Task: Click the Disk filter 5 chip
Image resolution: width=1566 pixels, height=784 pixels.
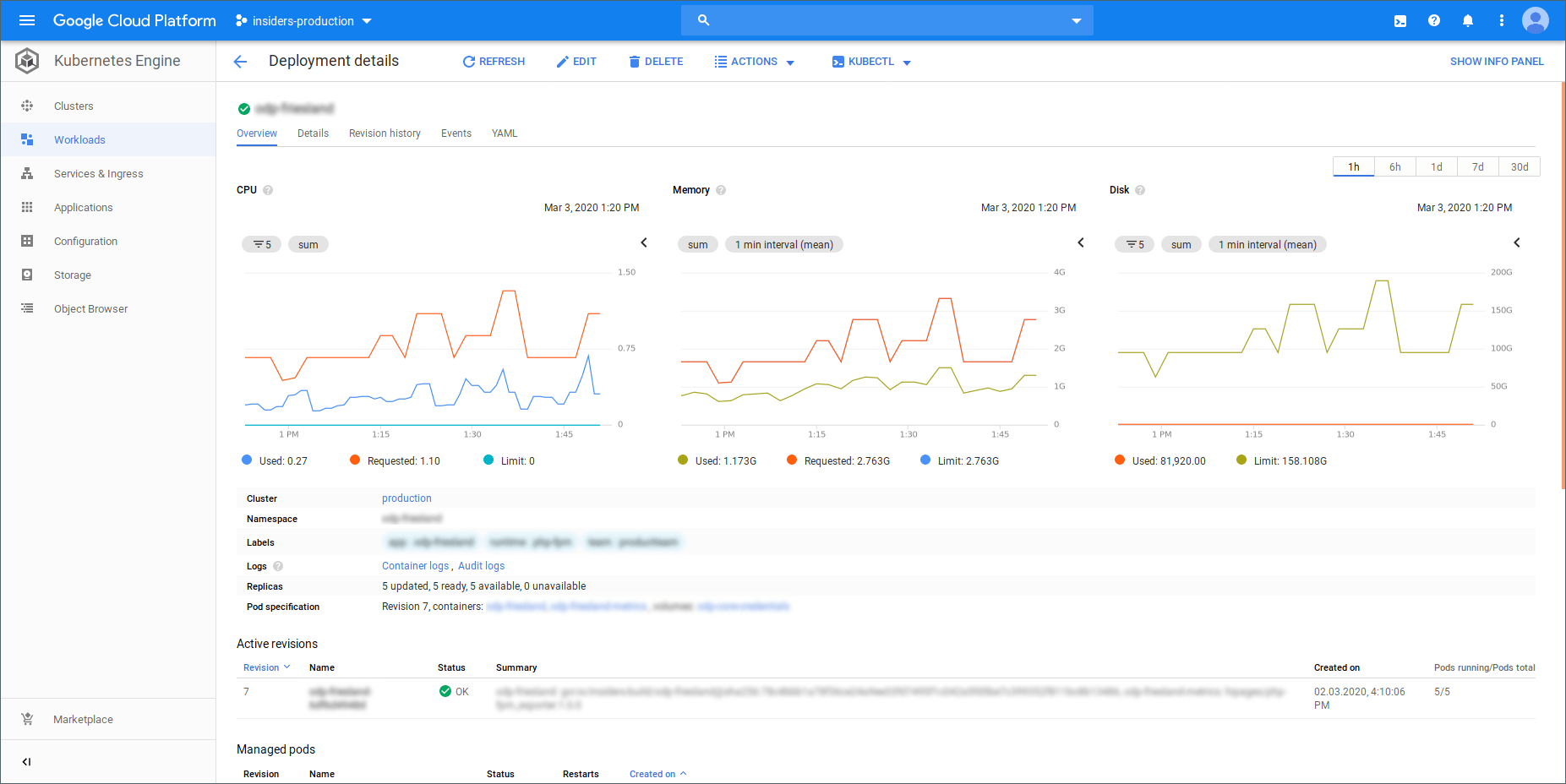Action: [1135, 244]
